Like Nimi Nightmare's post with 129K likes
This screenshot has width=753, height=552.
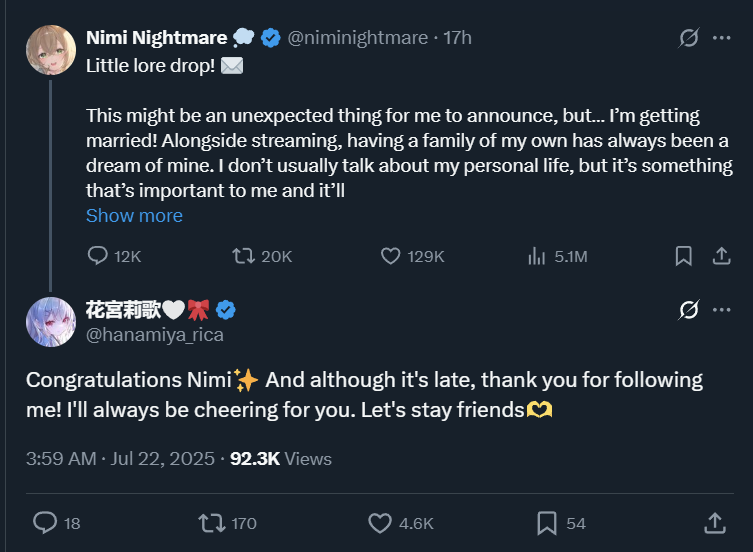click(391, 256)
